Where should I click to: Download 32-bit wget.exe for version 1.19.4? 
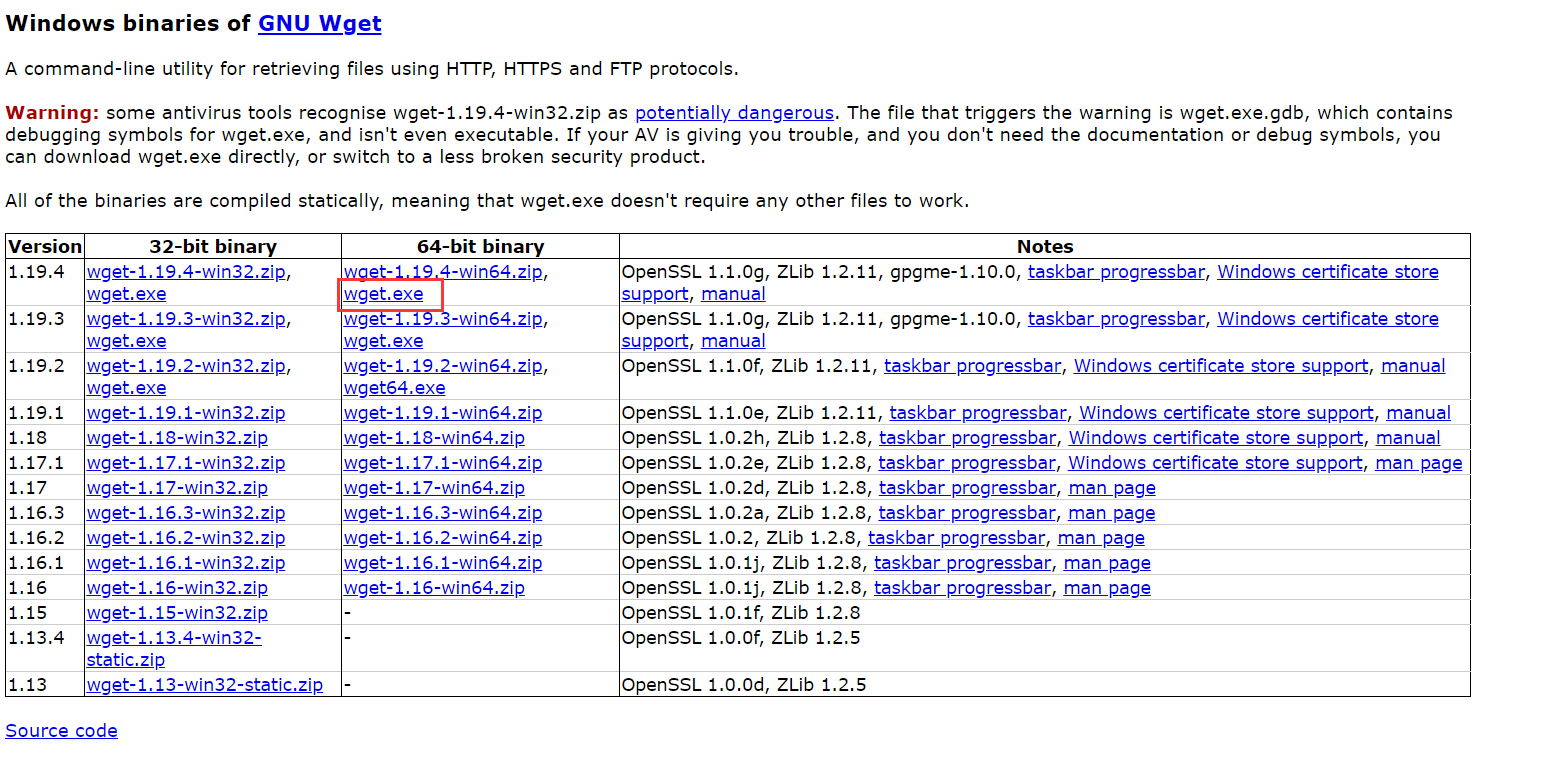point(127,294)
